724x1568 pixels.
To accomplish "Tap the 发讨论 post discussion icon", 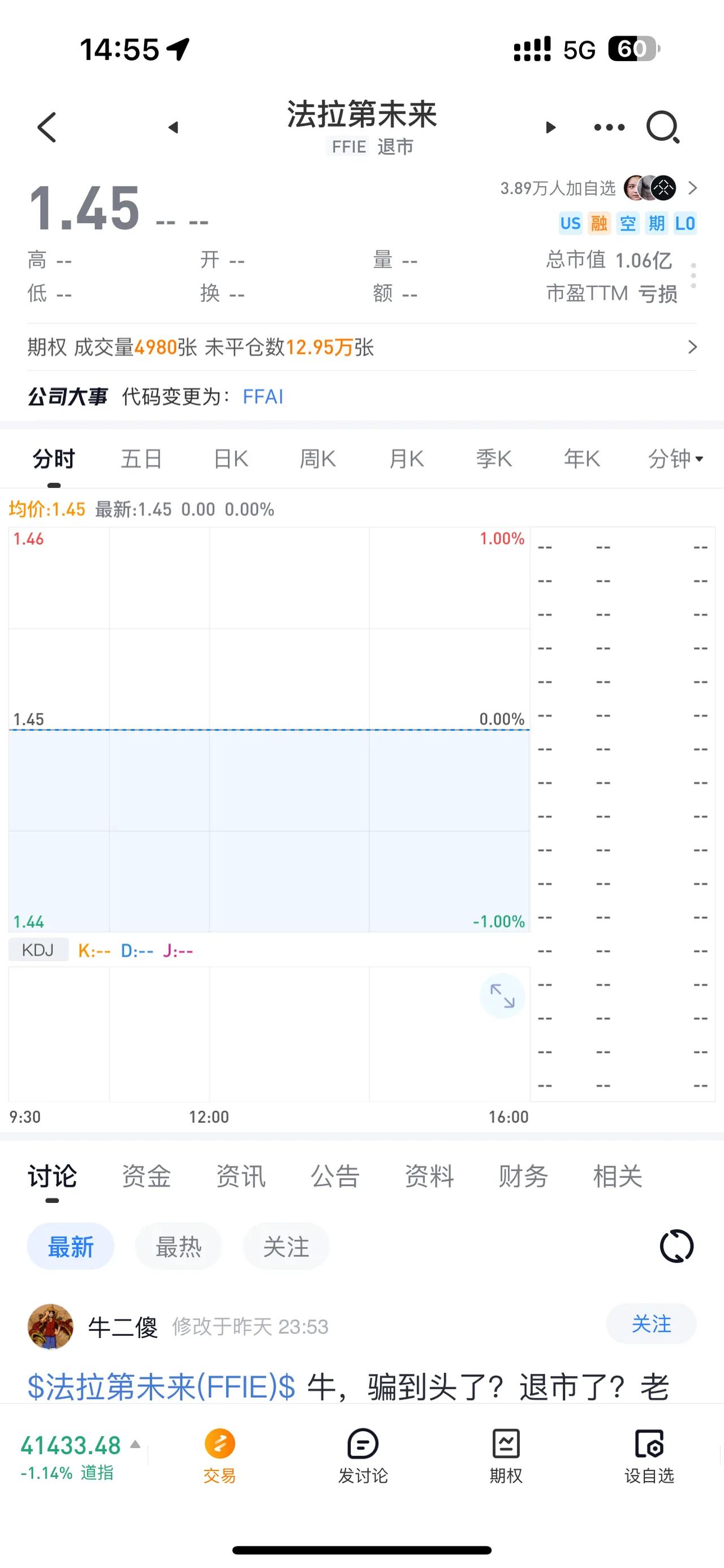I will tap(363, 1456).
